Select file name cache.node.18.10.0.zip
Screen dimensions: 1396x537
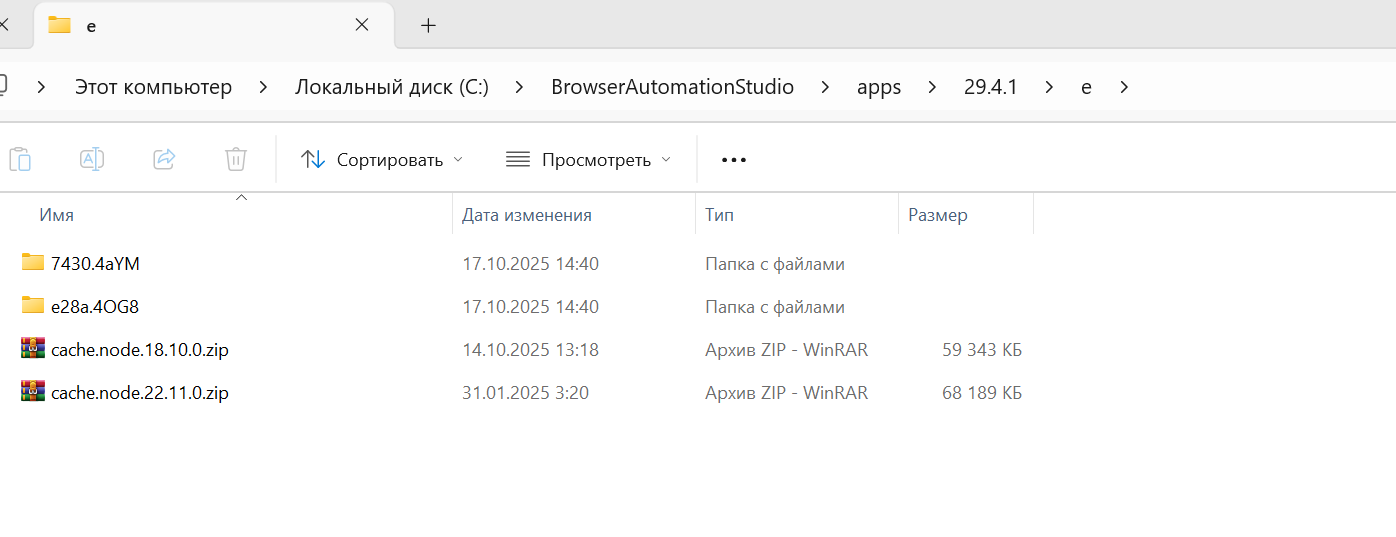pos(140,350)
